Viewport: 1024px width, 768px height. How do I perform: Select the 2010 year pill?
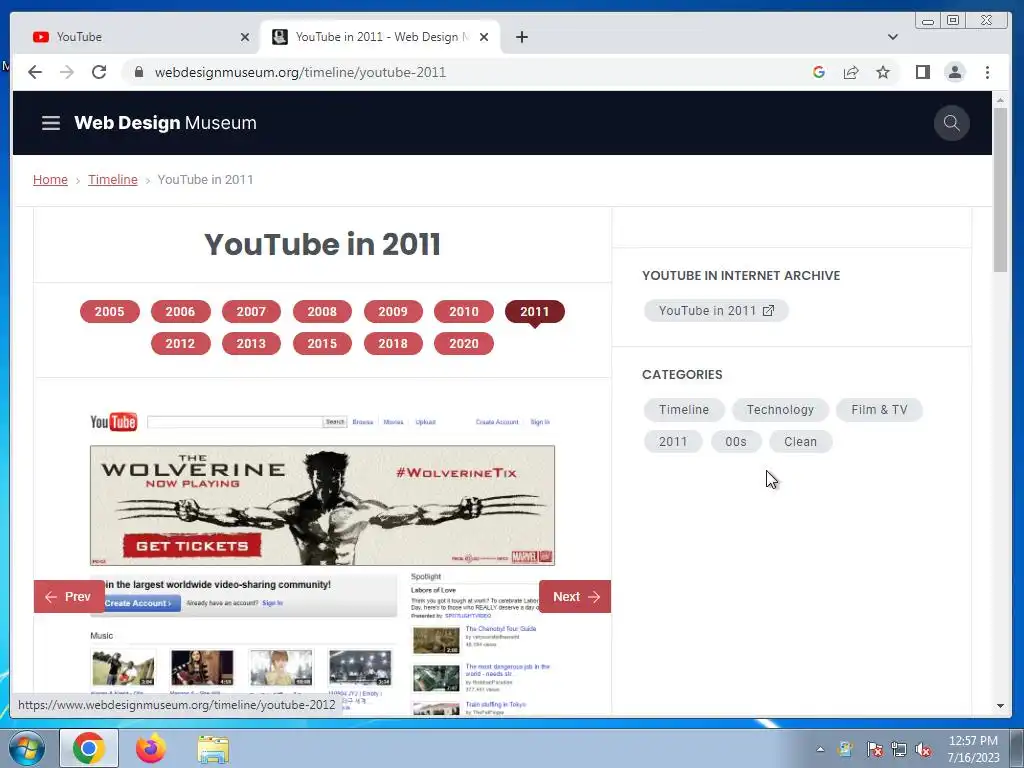click(x=464, y=312)
